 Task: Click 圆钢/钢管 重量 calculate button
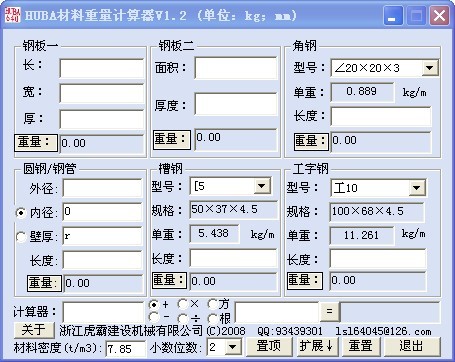pyautogui.click(x=44, y=283)
